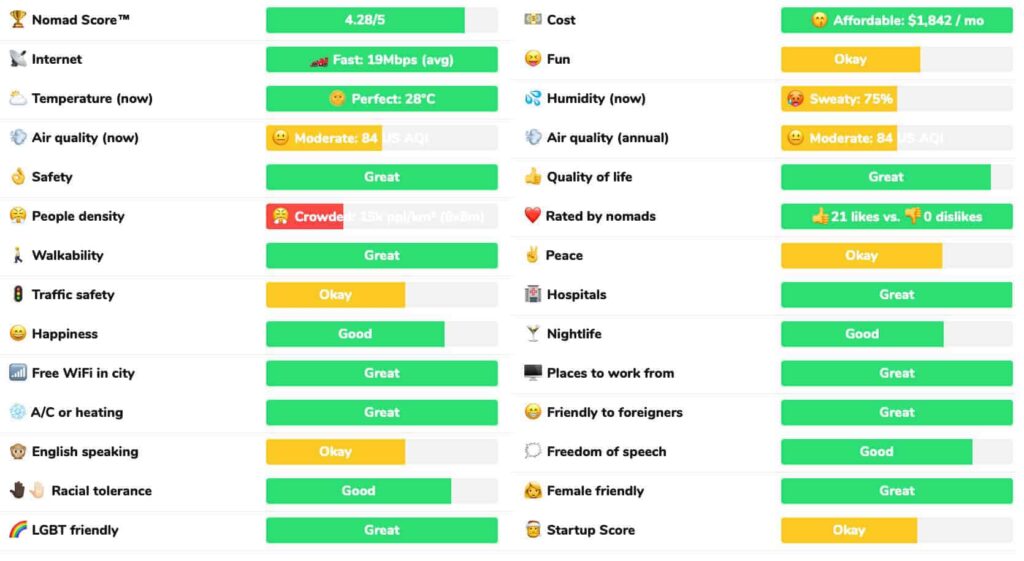Click the 21 likes vs 0 dislikes bar
This screenshot has width=1024, height=561.
coord(897,216)
